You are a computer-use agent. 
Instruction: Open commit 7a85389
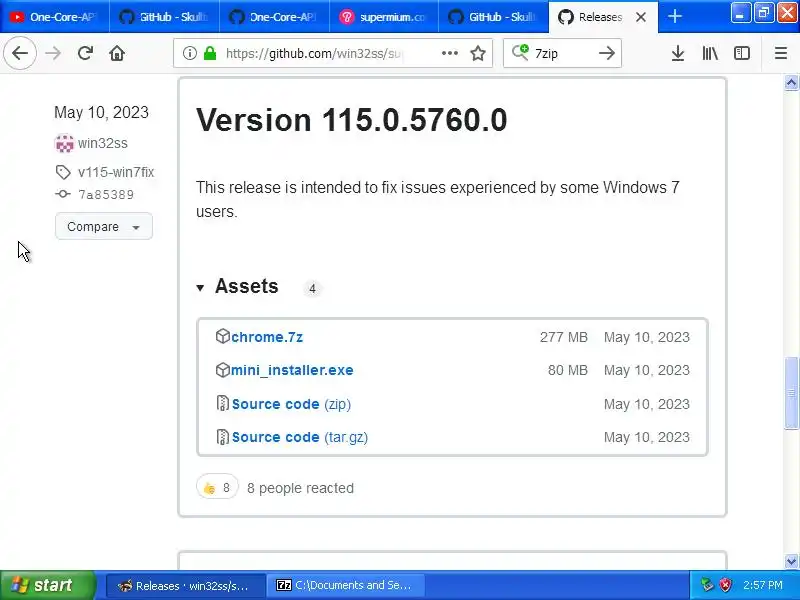(106, 194)
